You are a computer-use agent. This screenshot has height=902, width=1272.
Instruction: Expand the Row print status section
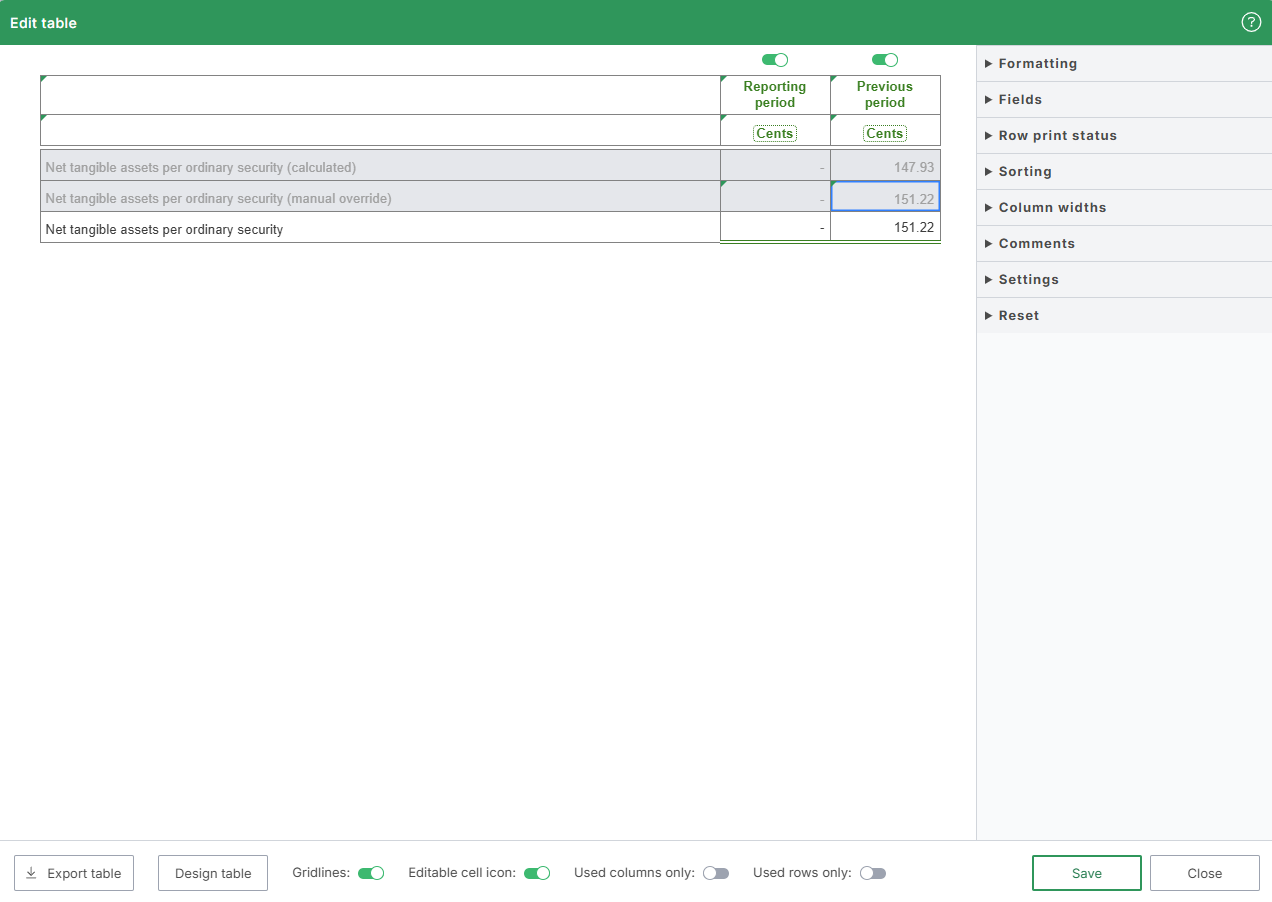(1057, 135)
